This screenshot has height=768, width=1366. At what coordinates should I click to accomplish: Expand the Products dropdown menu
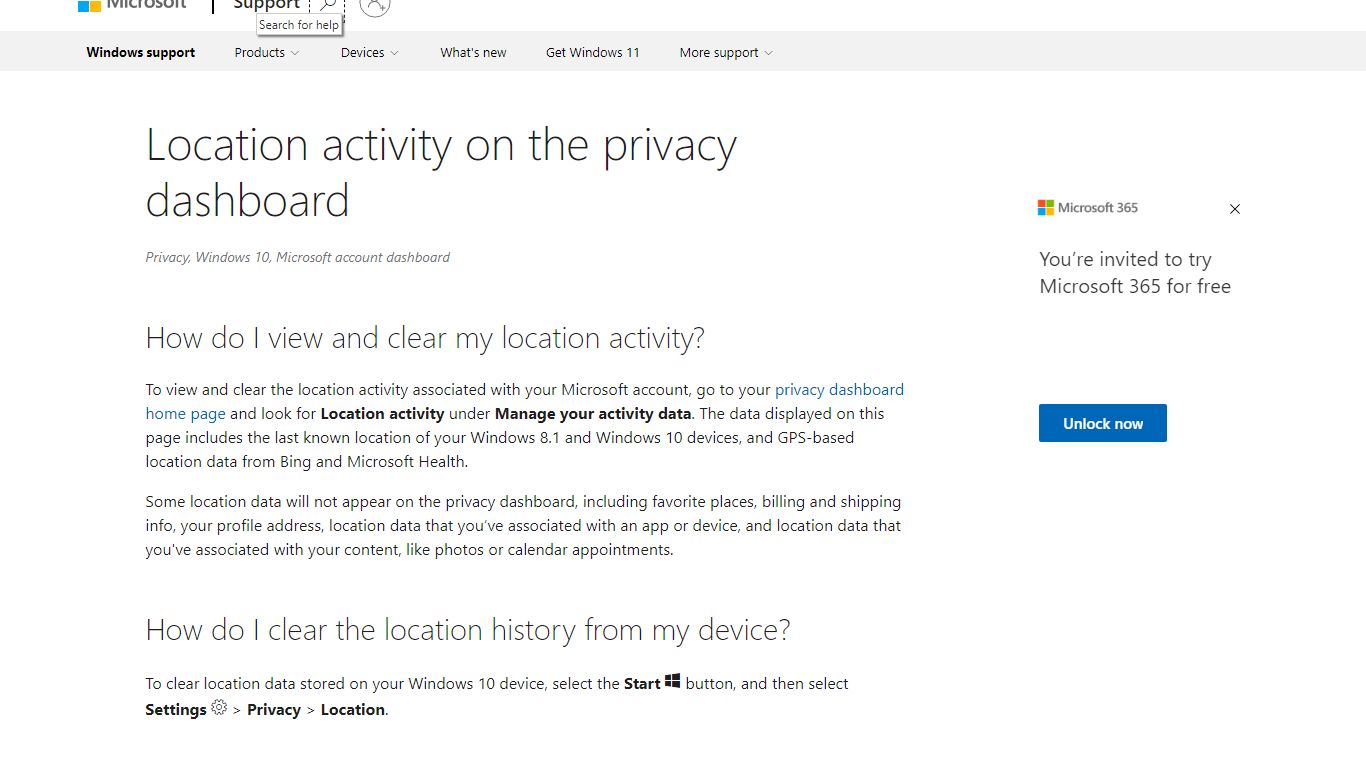pos(267,52)
